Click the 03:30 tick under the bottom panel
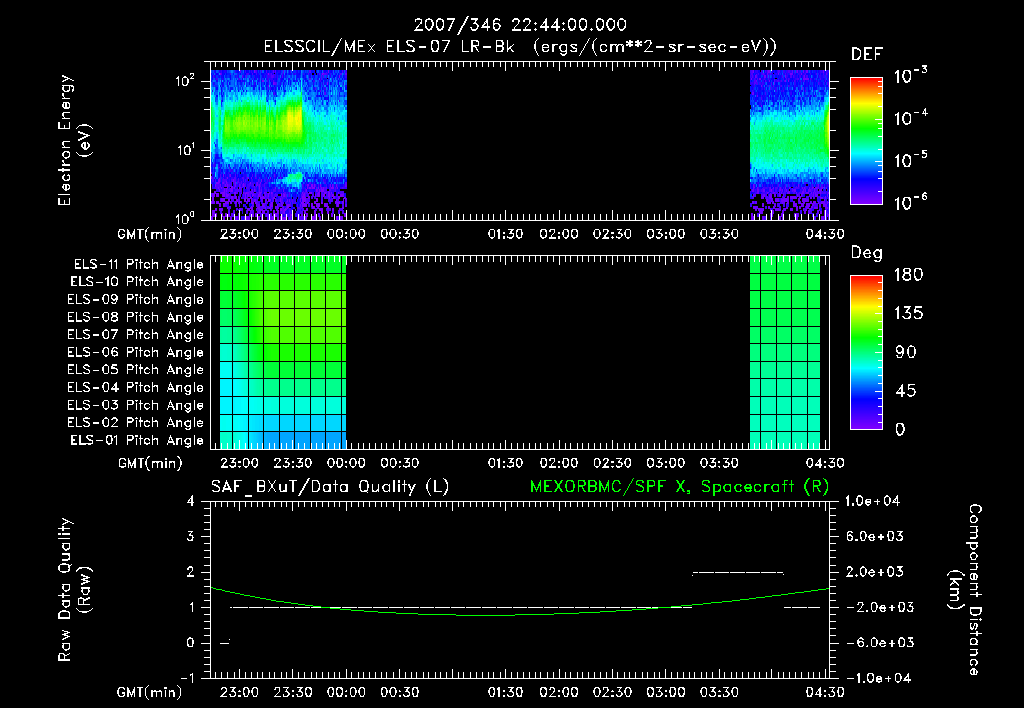 (x=719, y=692)
